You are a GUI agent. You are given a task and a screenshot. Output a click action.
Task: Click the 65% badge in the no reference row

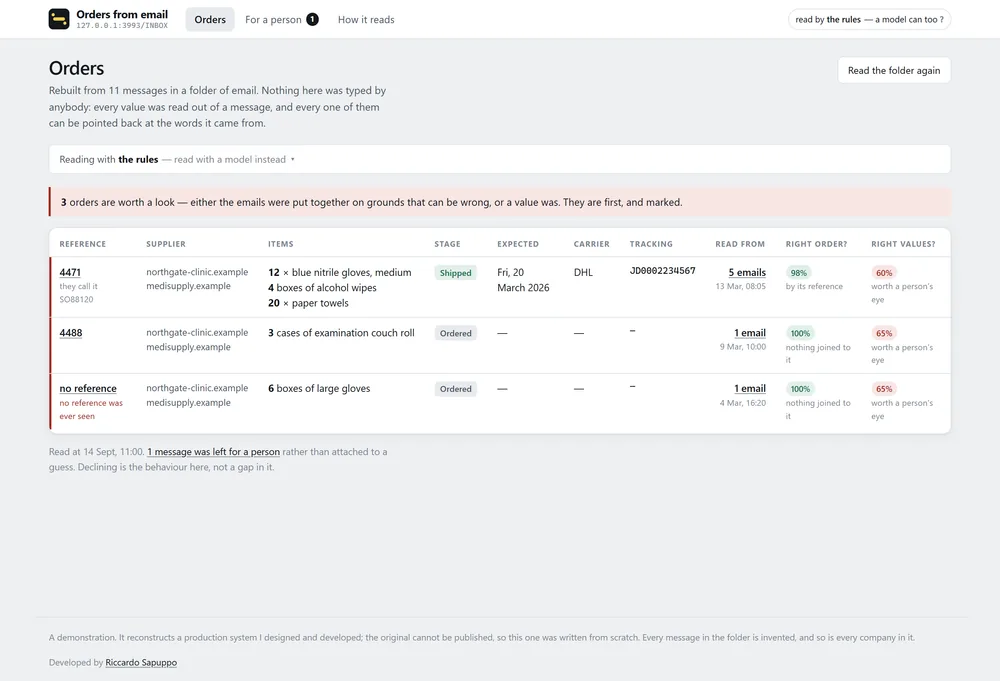click(884, 389)
